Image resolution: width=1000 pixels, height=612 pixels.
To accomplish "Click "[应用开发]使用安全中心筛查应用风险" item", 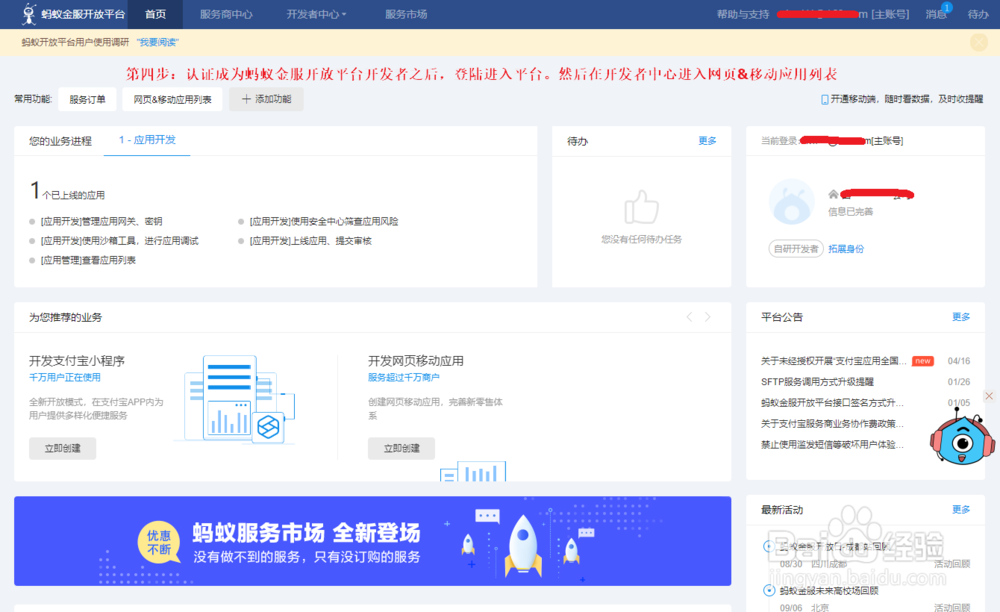I will 323,221.
